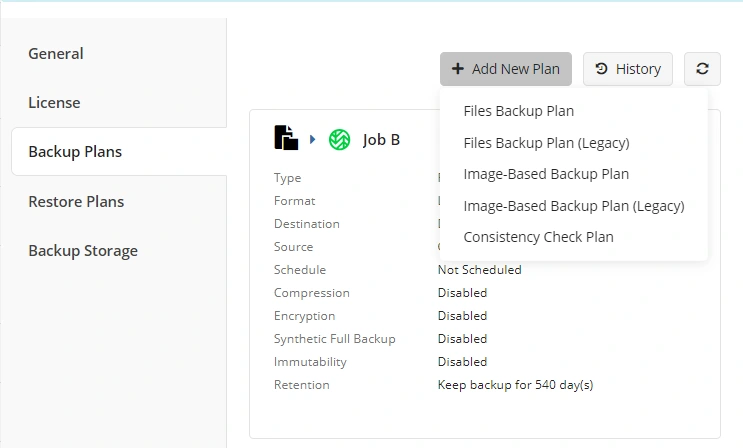
Task: Select the Backup Plans tab
Action: pyautogui.click(x=119, y=152)
